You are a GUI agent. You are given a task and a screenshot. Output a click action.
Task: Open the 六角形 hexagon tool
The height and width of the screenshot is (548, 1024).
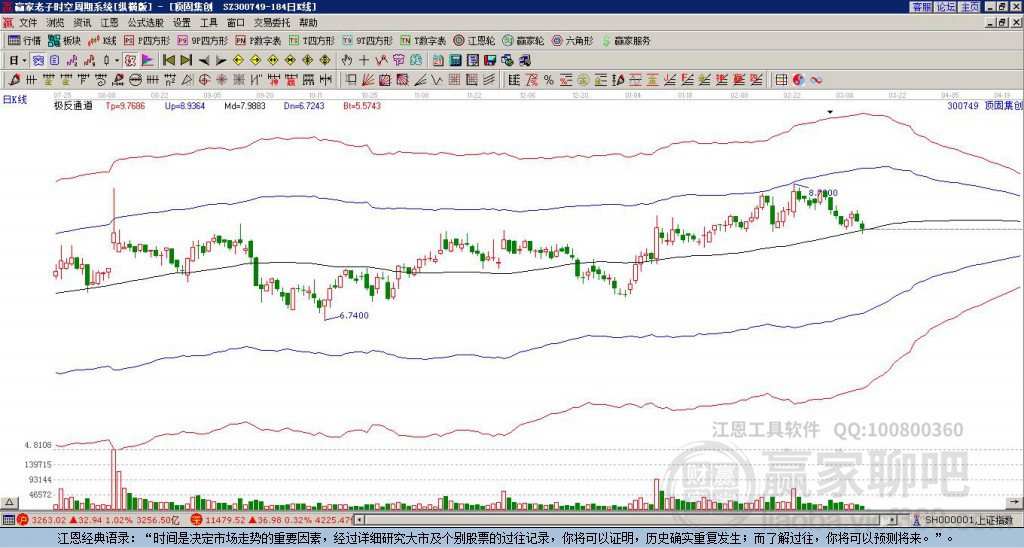point(572,40)
